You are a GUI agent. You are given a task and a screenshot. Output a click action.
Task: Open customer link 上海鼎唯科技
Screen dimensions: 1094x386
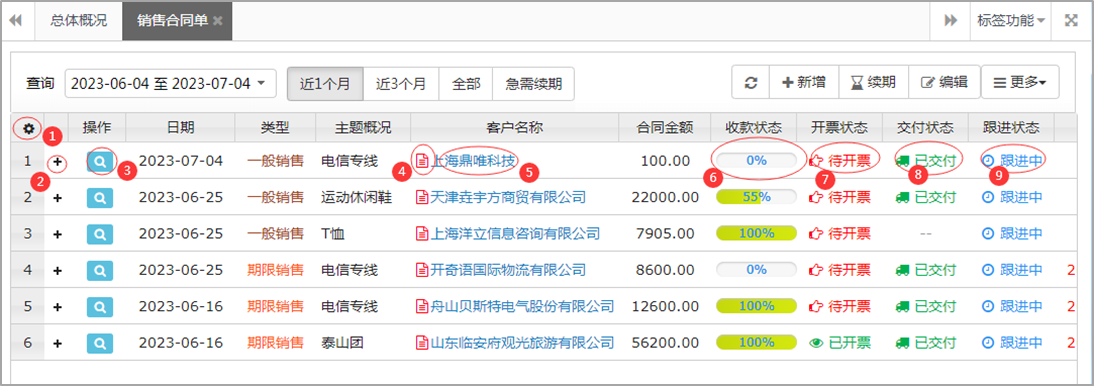click(x=474, y=161)
